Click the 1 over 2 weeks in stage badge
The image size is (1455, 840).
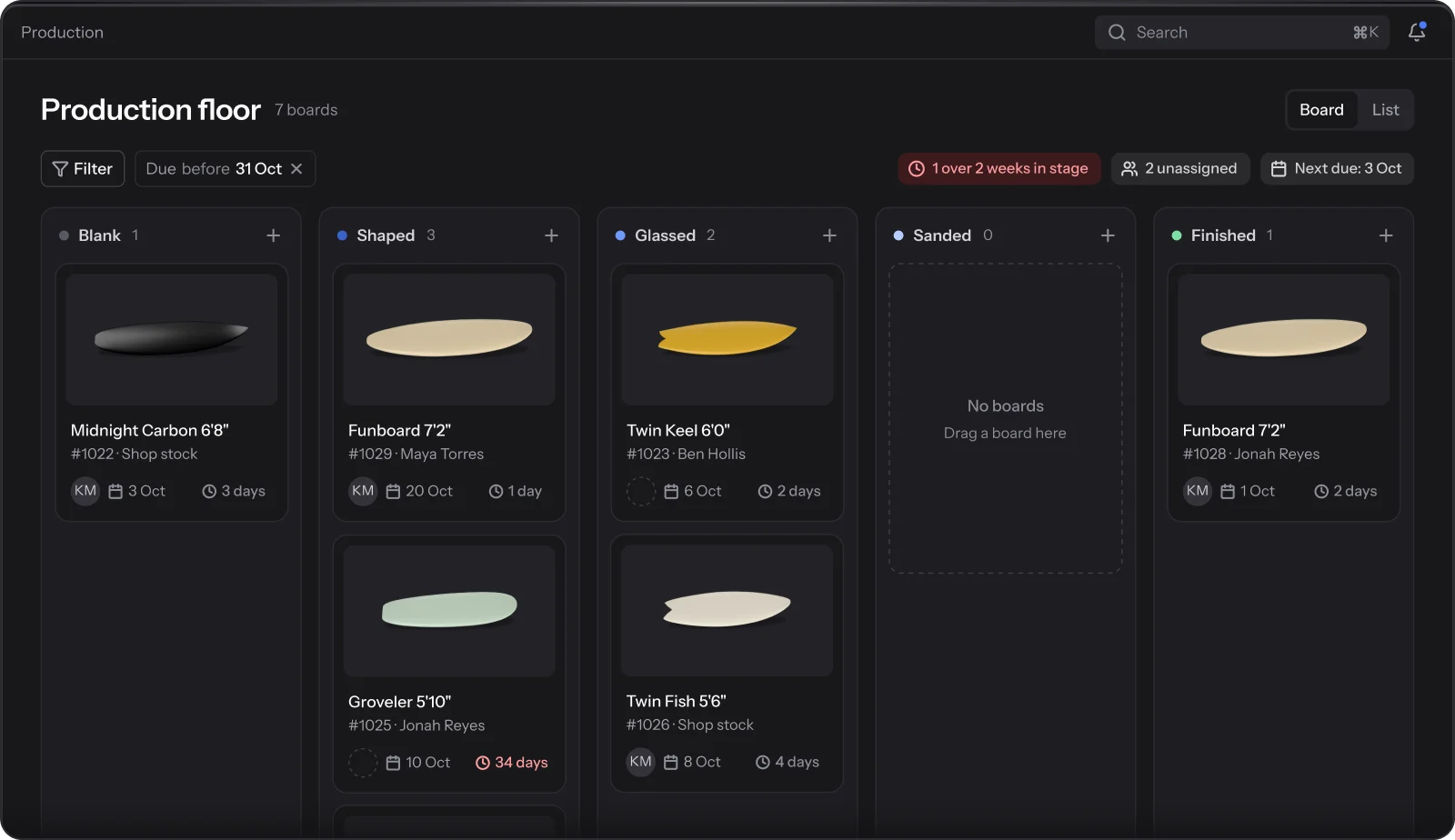click(x=999, y=168)
